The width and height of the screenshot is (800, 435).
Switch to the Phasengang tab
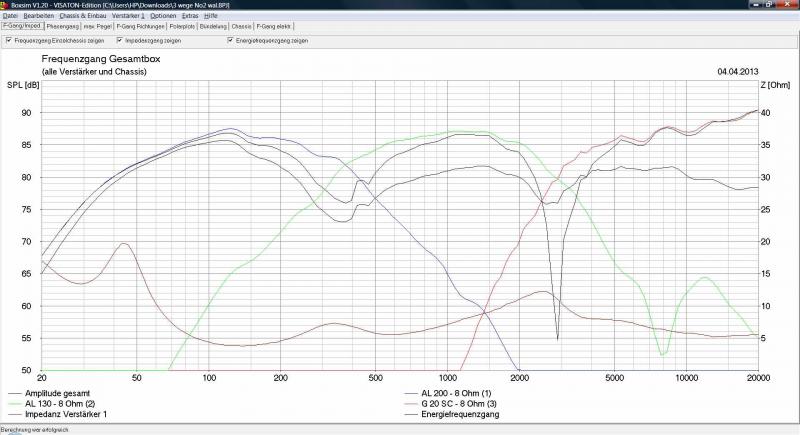click(x=65, y=26)
